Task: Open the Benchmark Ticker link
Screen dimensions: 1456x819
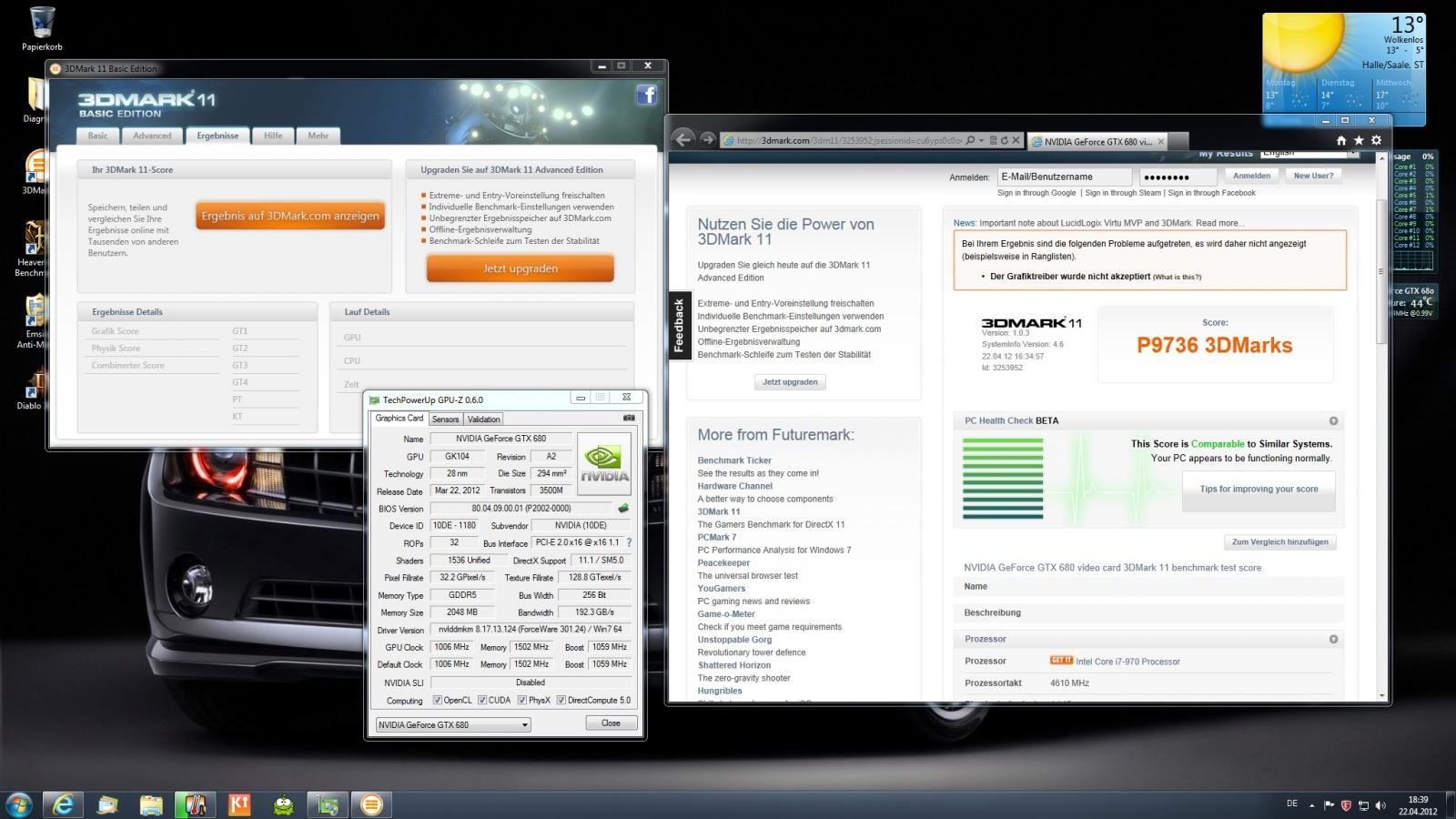Action: coord(734,460)
